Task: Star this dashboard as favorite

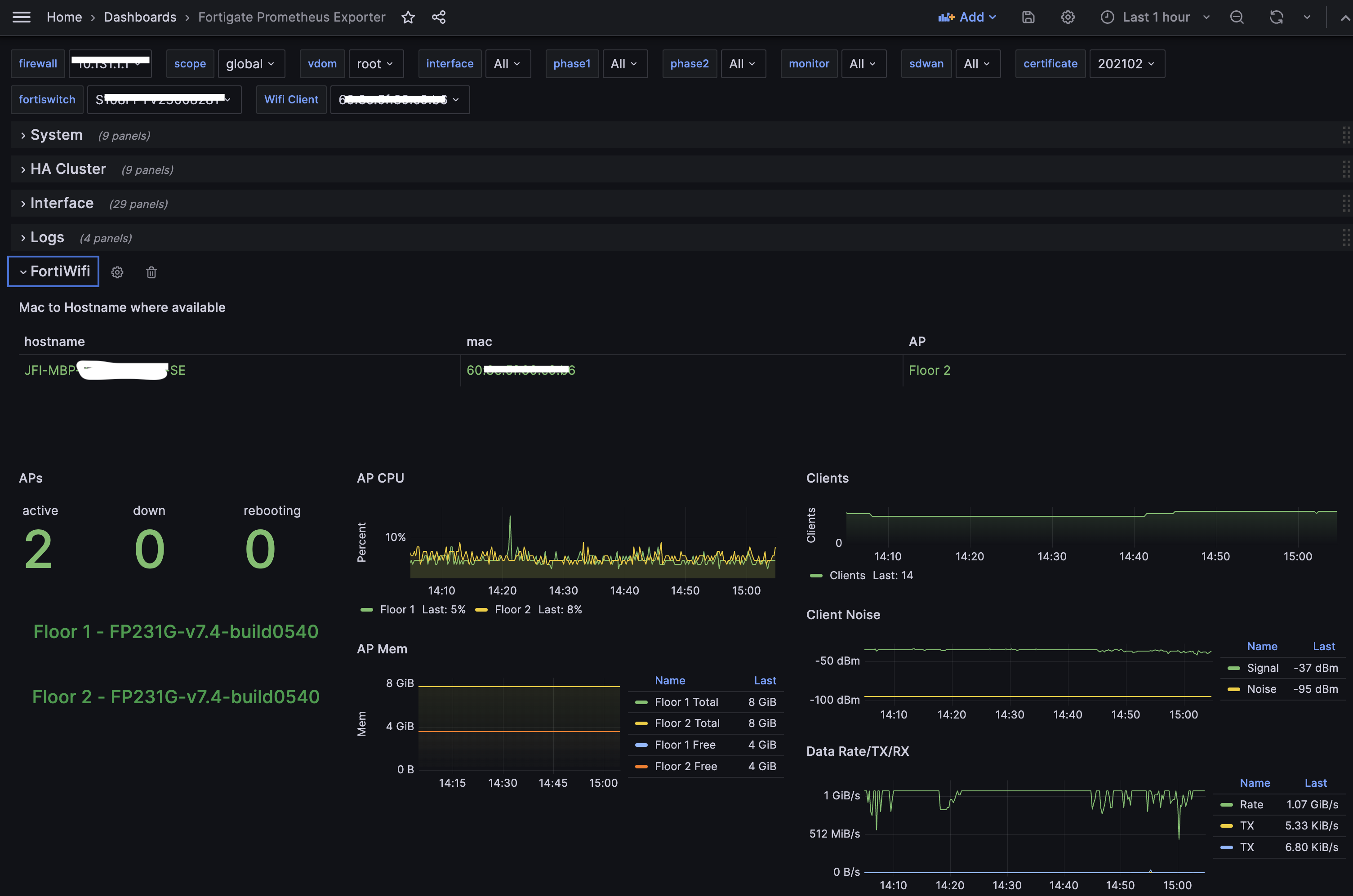Action: pyautogui.click(x=408, y=17)
